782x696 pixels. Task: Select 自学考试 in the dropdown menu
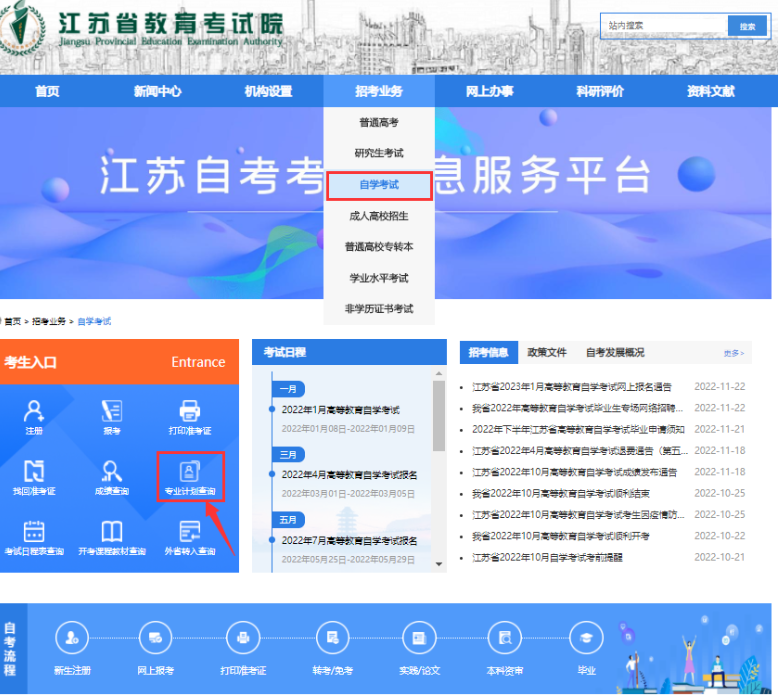pos(379,185)
